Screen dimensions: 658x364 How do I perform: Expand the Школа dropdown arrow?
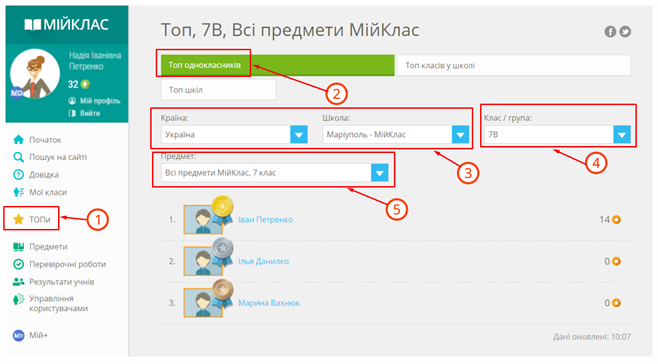(460, 135)
